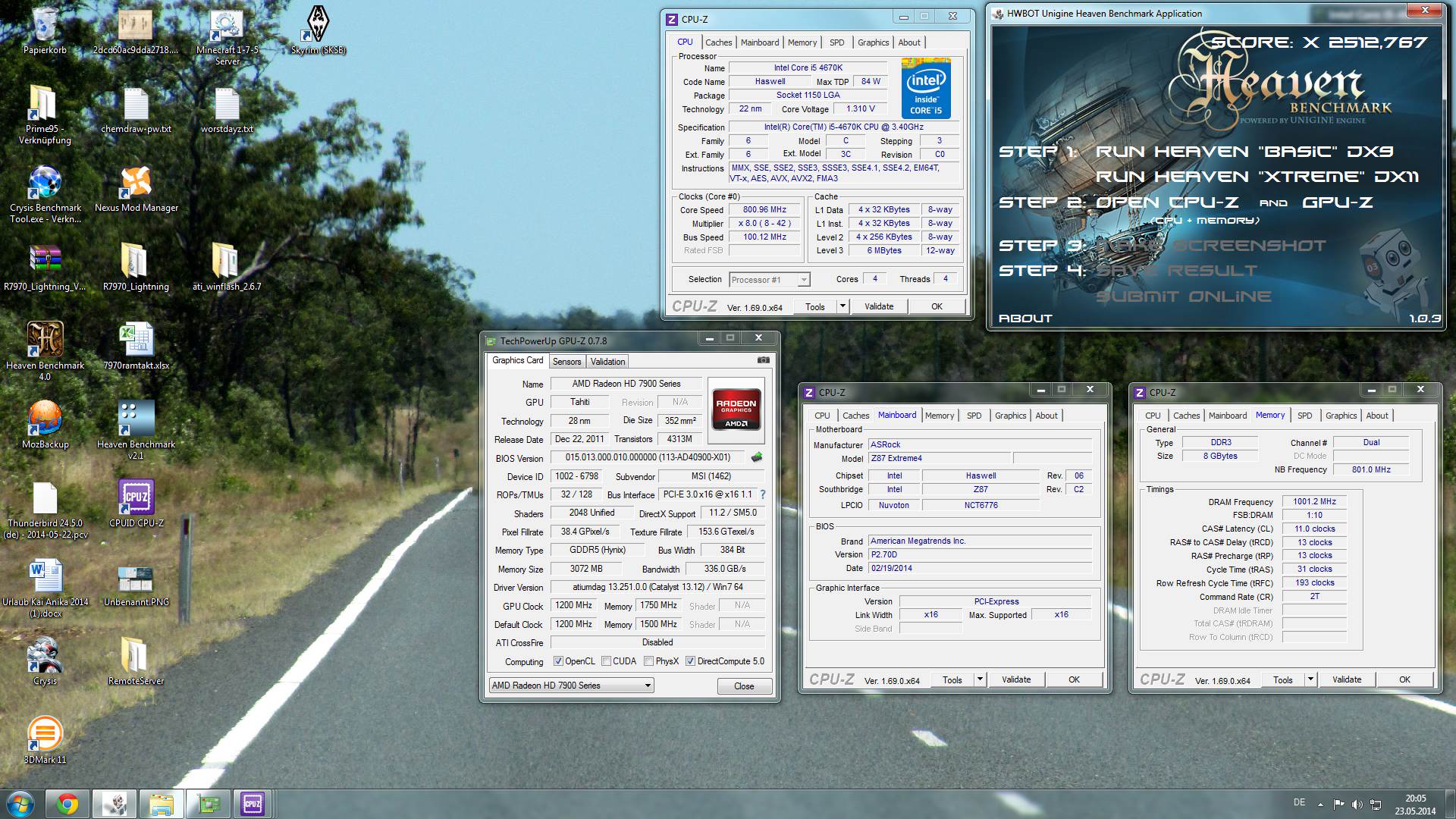Toggle the OpenCL checkbox in GPU-Z
Screen dimensions: 1456x819
pos(558,661)
